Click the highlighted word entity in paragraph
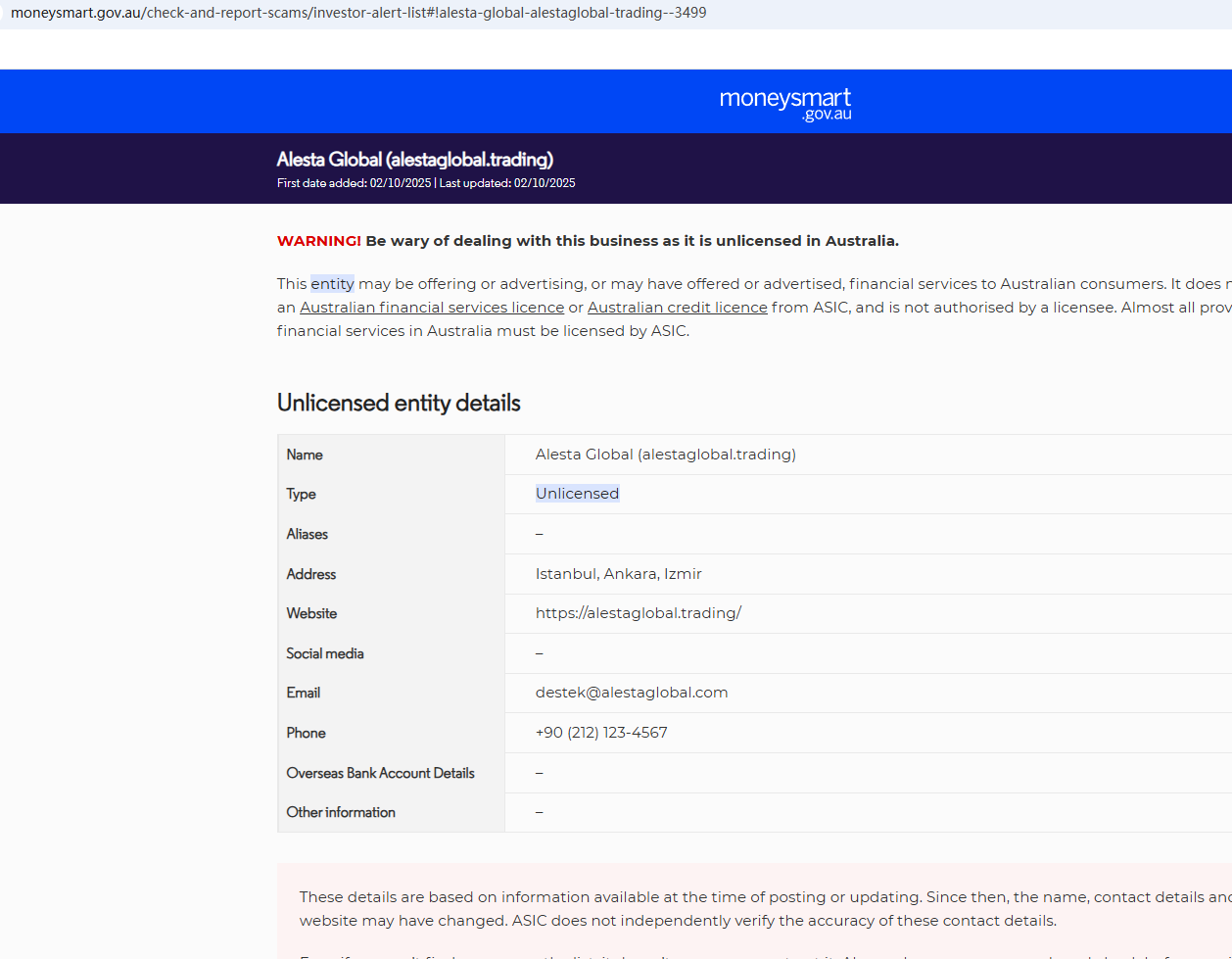Screen dimensions: 1232x959 pos(333,284)
